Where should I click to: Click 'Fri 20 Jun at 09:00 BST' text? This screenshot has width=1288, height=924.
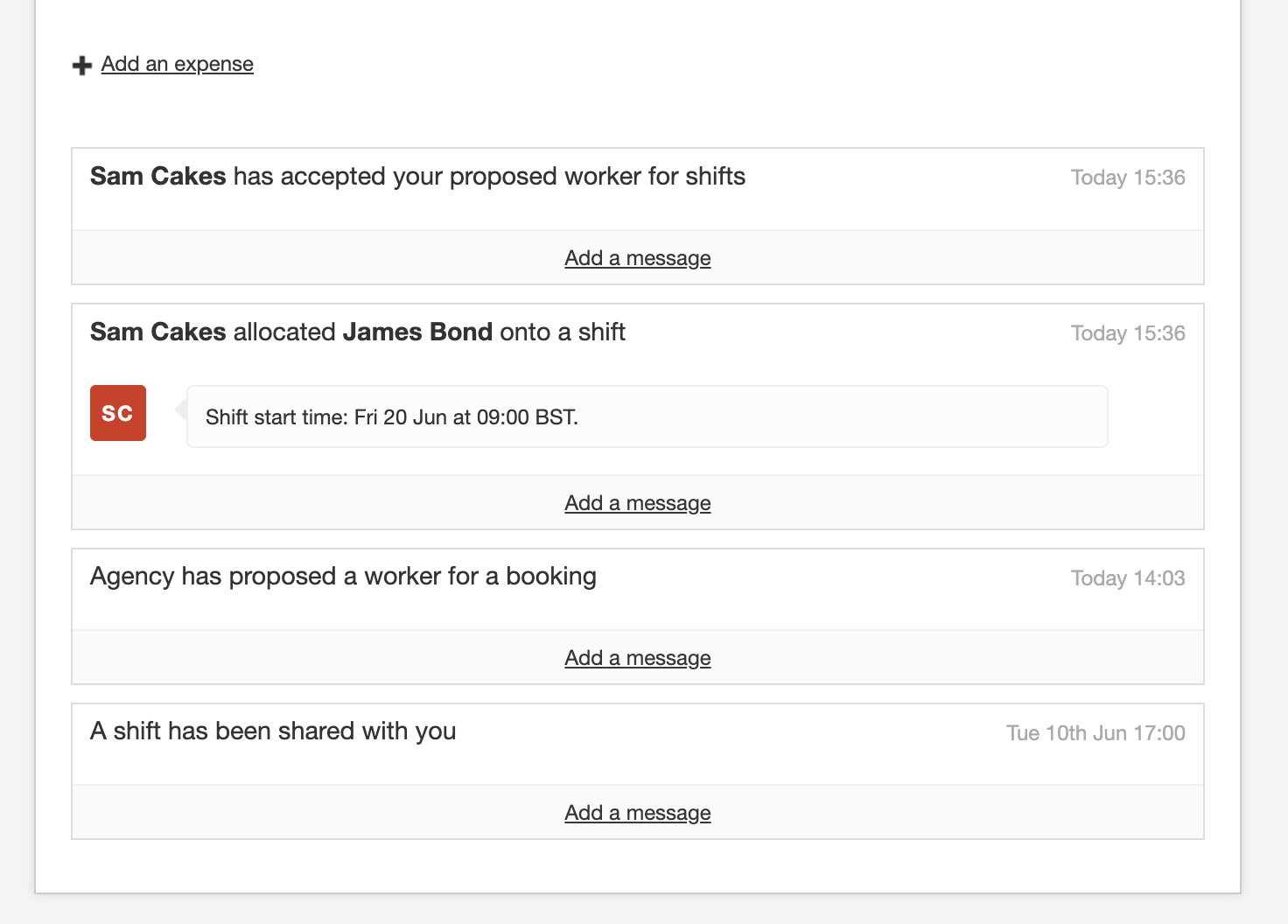pyautogui.click(x=465, y=417)
